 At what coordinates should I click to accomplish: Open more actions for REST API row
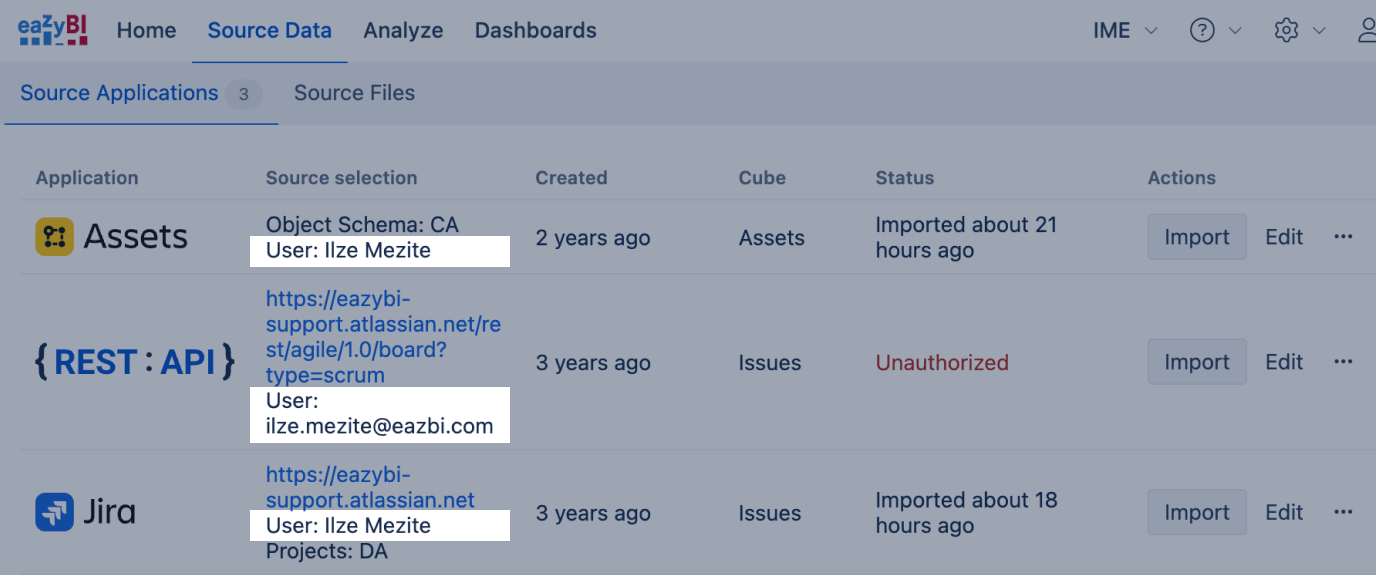(1343, 362)
